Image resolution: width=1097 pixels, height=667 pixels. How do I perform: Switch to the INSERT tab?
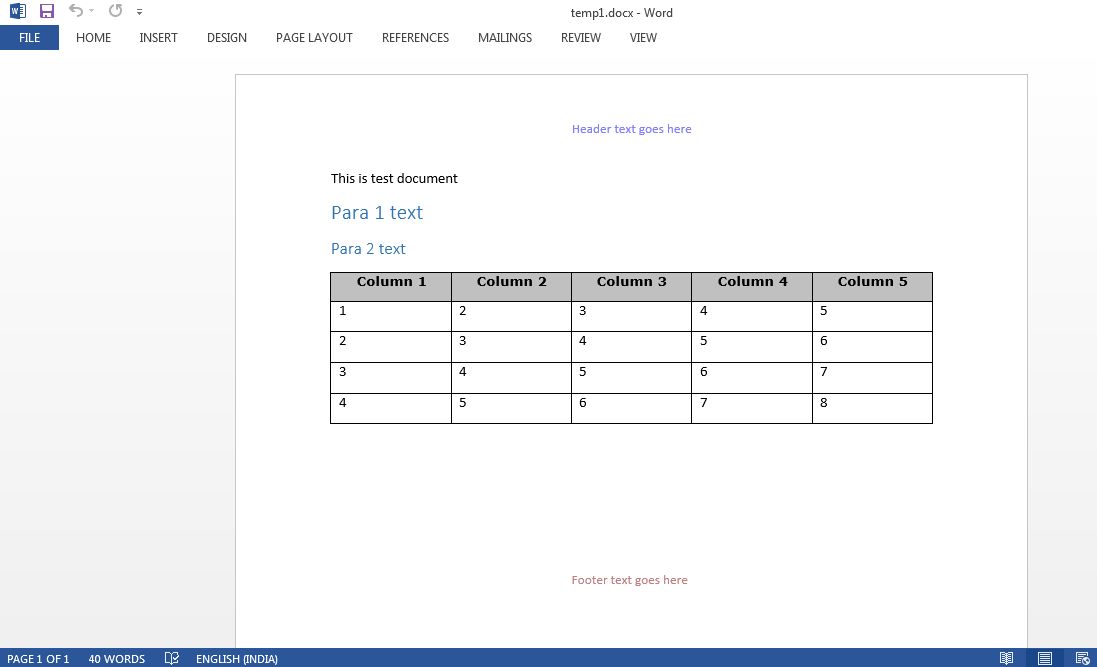158,38
